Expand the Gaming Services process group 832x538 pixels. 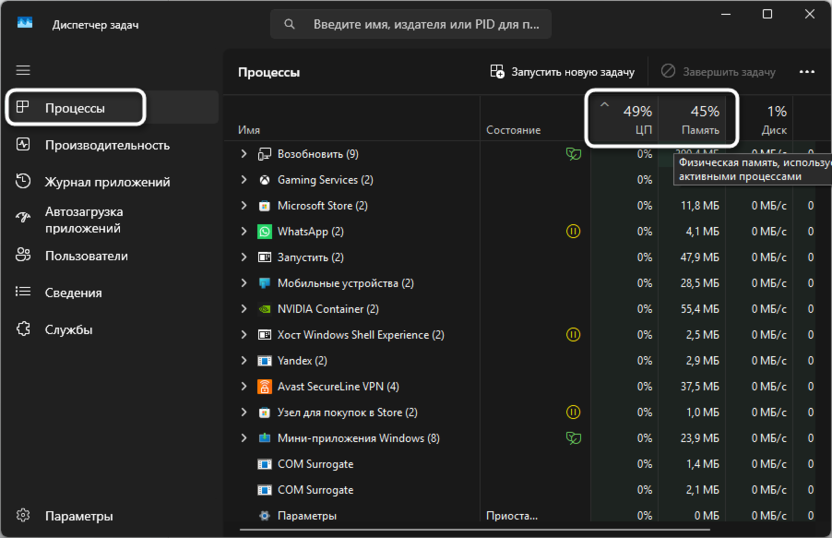[244, 180]
